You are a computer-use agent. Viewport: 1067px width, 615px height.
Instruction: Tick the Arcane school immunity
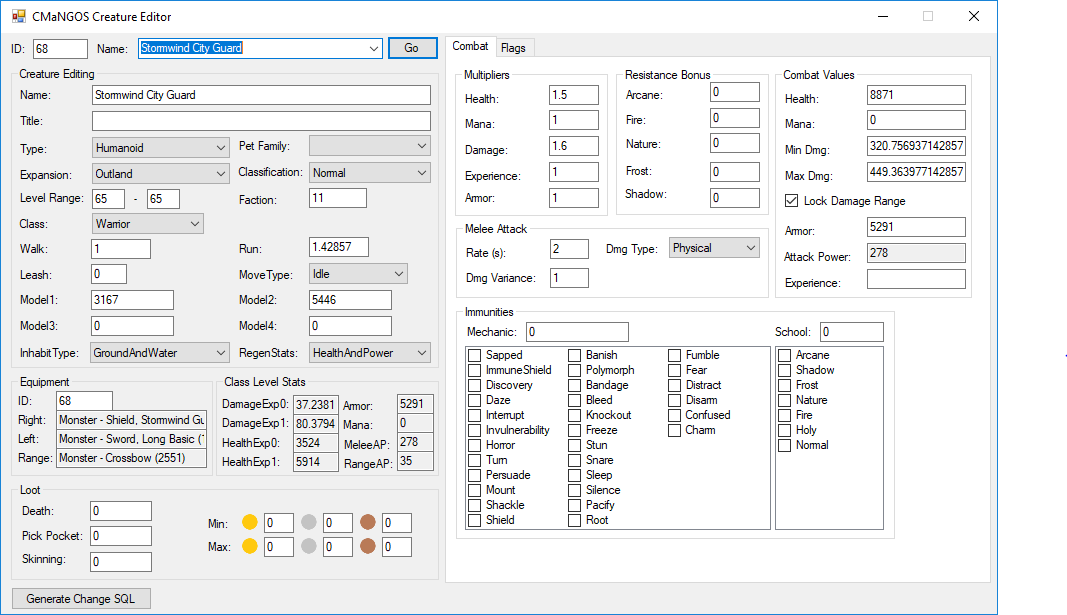tap(785, 355)
